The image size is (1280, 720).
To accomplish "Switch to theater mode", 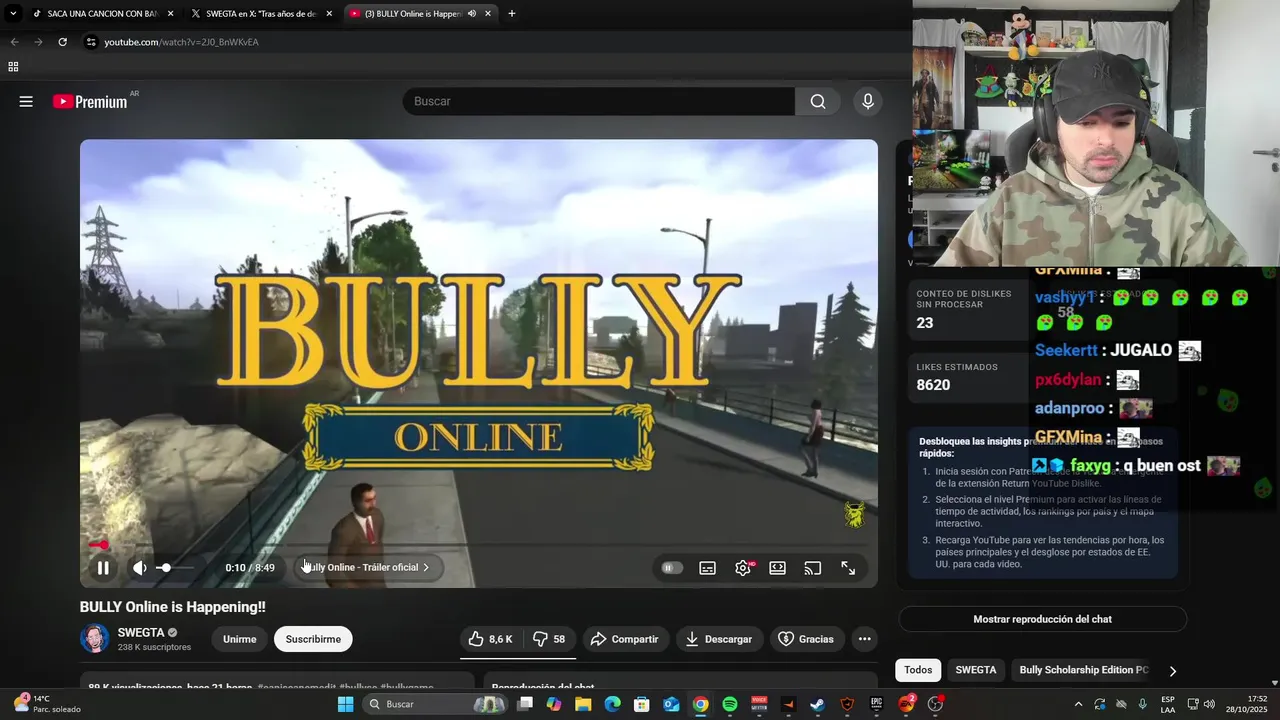I will (777, 568).
